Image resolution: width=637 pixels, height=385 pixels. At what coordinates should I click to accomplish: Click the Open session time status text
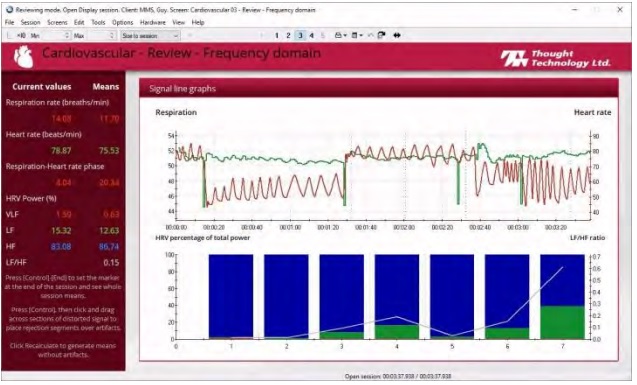[398, 376]
